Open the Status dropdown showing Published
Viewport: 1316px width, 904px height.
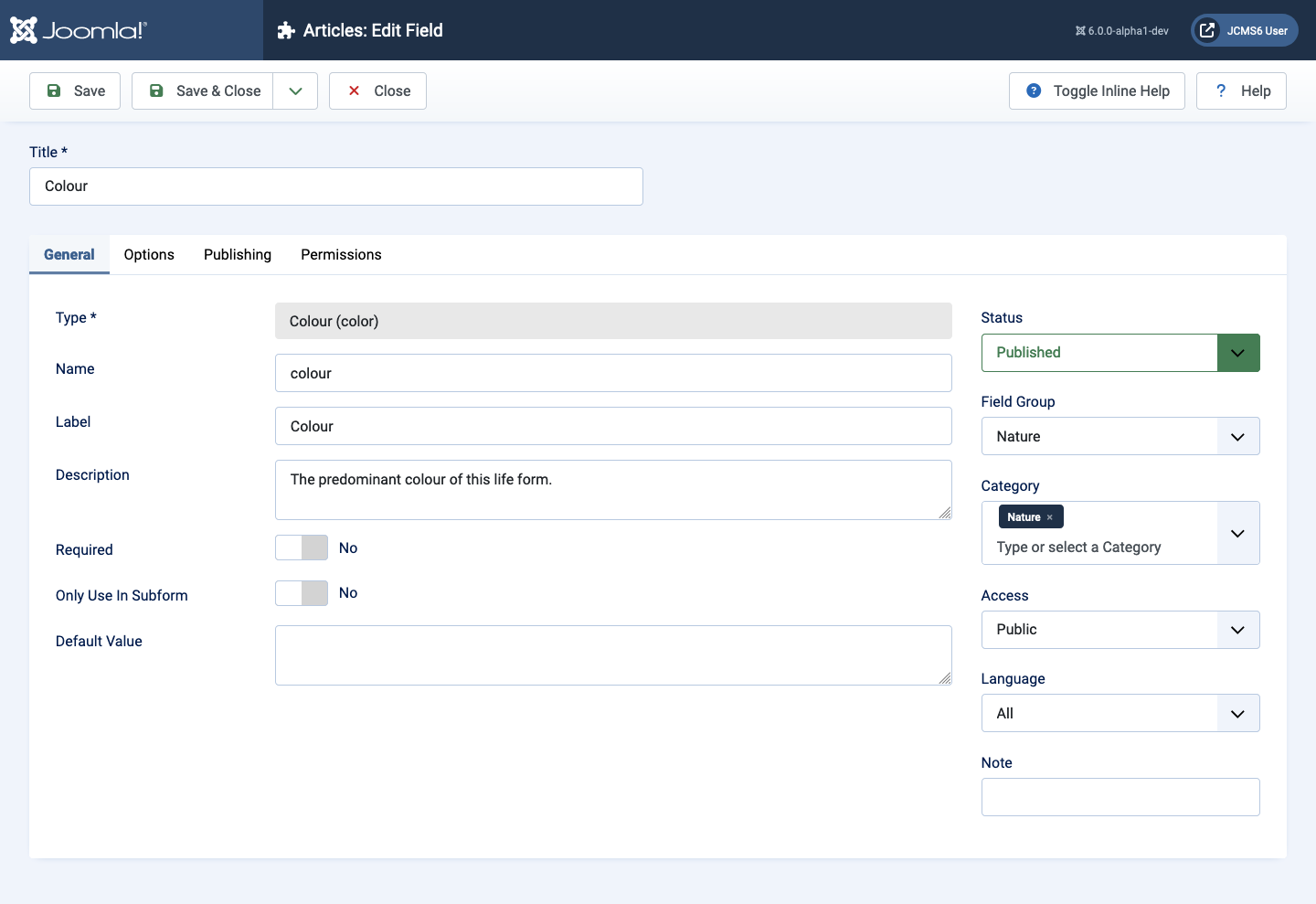tap(1120, 353)
